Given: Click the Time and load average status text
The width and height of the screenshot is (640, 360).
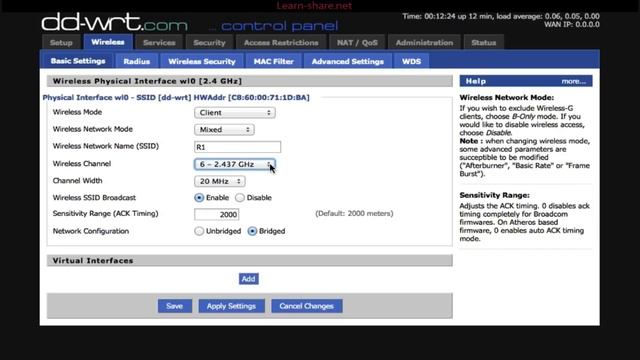Looking at the screenshot, I should [x=501, y=16].
